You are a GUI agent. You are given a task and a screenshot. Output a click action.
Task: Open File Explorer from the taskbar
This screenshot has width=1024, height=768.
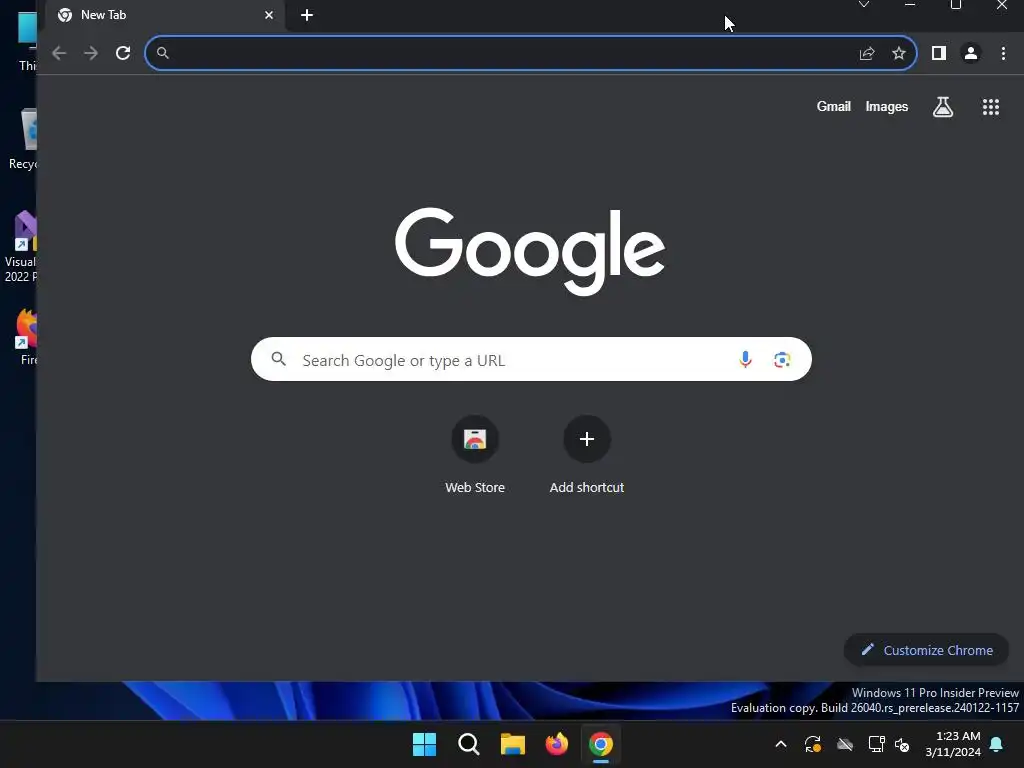(x=513, y=744)
